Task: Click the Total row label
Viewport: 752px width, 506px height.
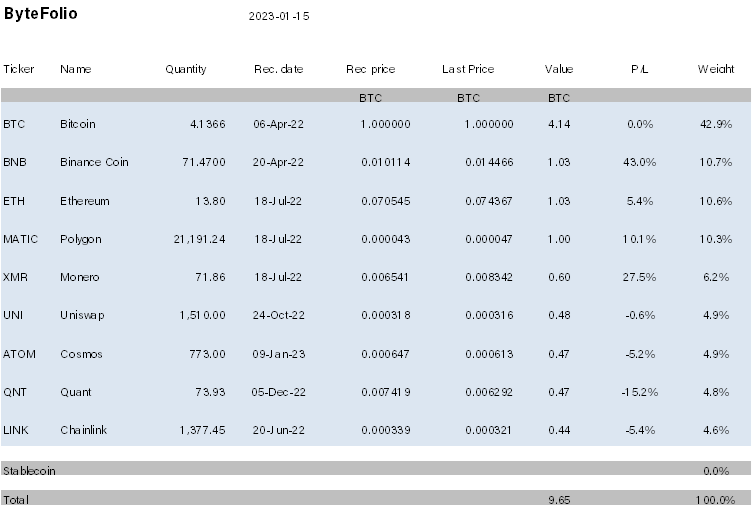Action: [16, 500]
